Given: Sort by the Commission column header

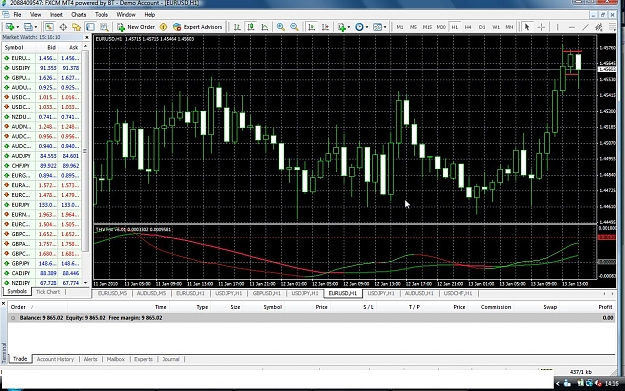Looking at the screenshot, I should pyautogui.click(x=495, y=307).
